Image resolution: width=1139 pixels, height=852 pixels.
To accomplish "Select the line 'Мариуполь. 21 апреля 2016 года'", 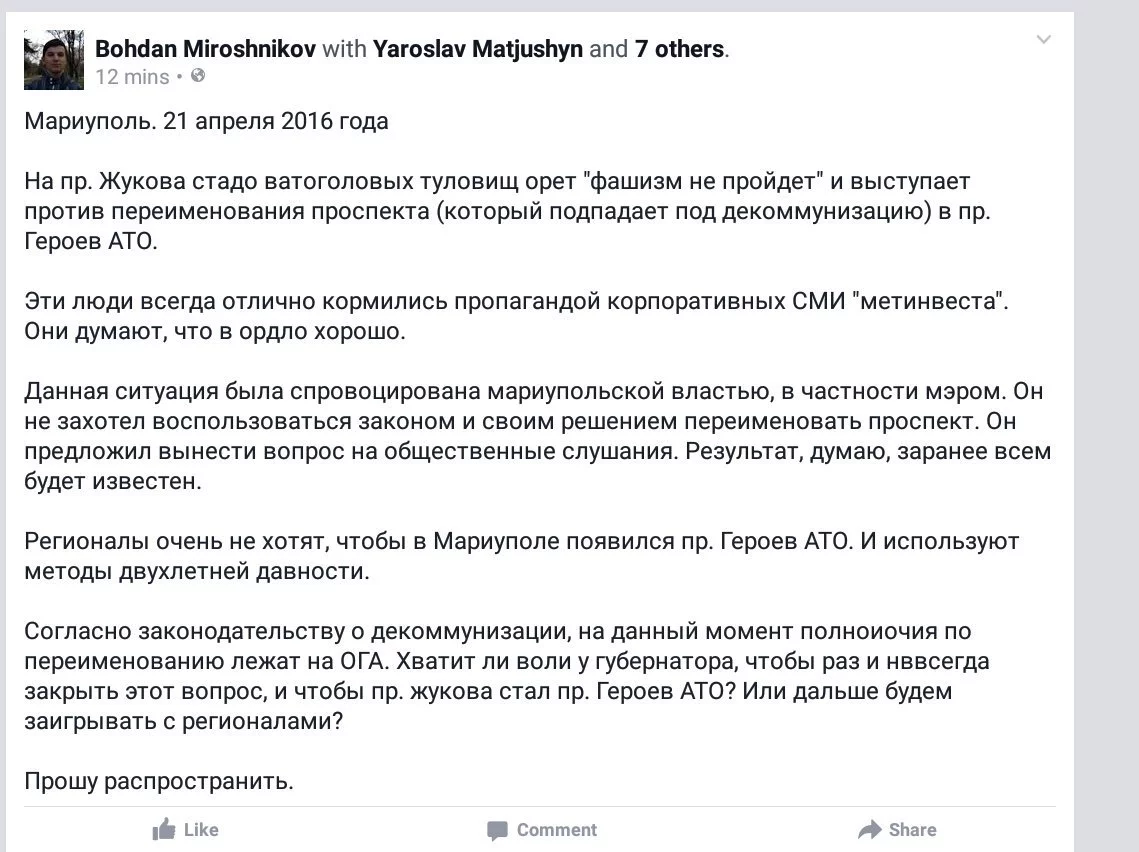I will point(206,121).
